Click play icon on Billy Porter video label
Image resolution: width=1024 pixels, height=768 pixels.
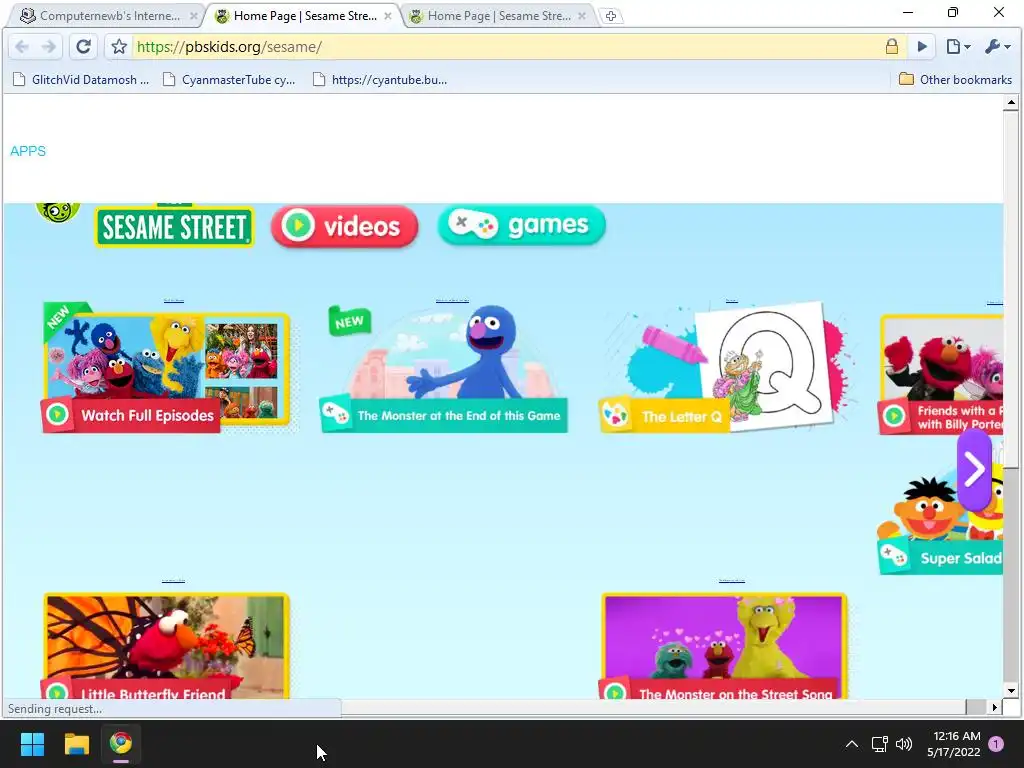tap(894, 415)
